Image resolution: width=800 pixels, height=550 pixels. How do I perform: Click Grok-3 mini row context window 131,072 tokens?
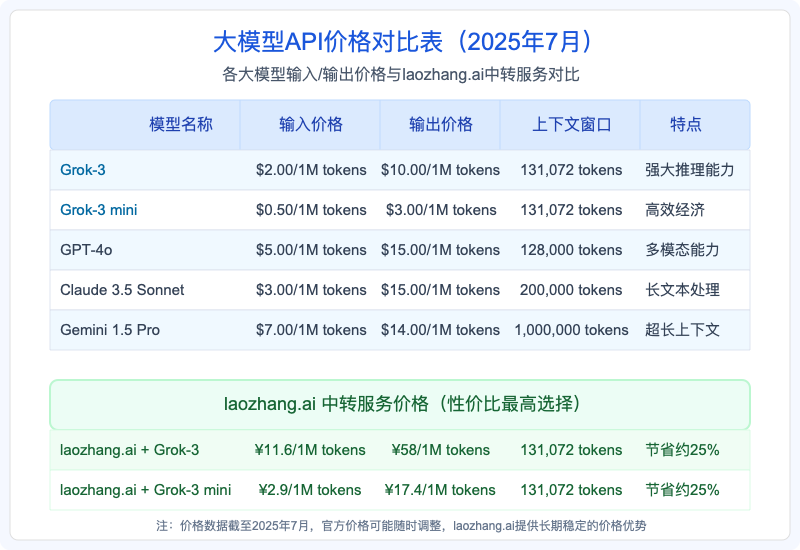[571, 210]
